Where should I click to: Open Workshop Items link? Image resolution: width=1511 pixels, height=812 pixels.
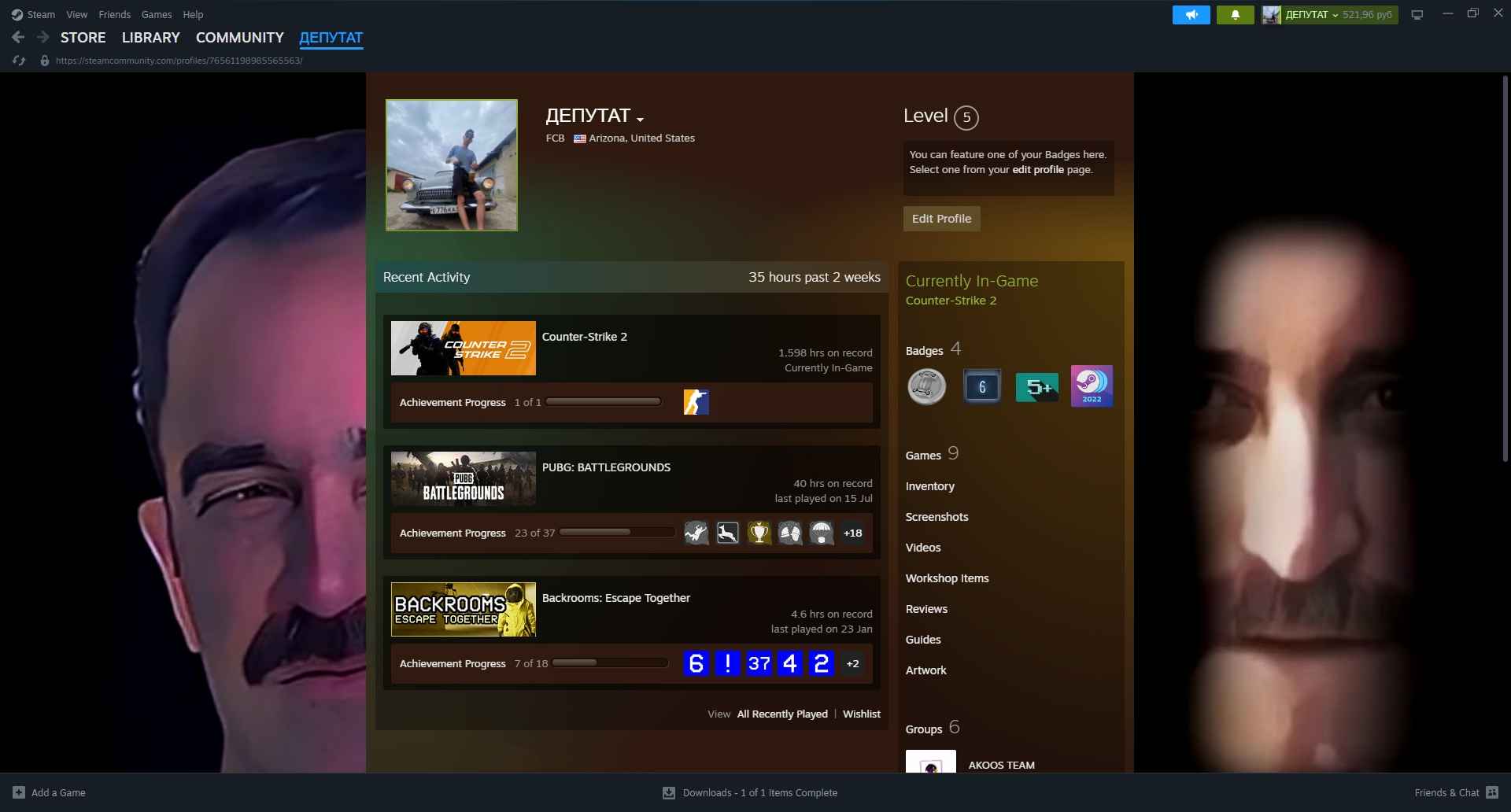948,578
